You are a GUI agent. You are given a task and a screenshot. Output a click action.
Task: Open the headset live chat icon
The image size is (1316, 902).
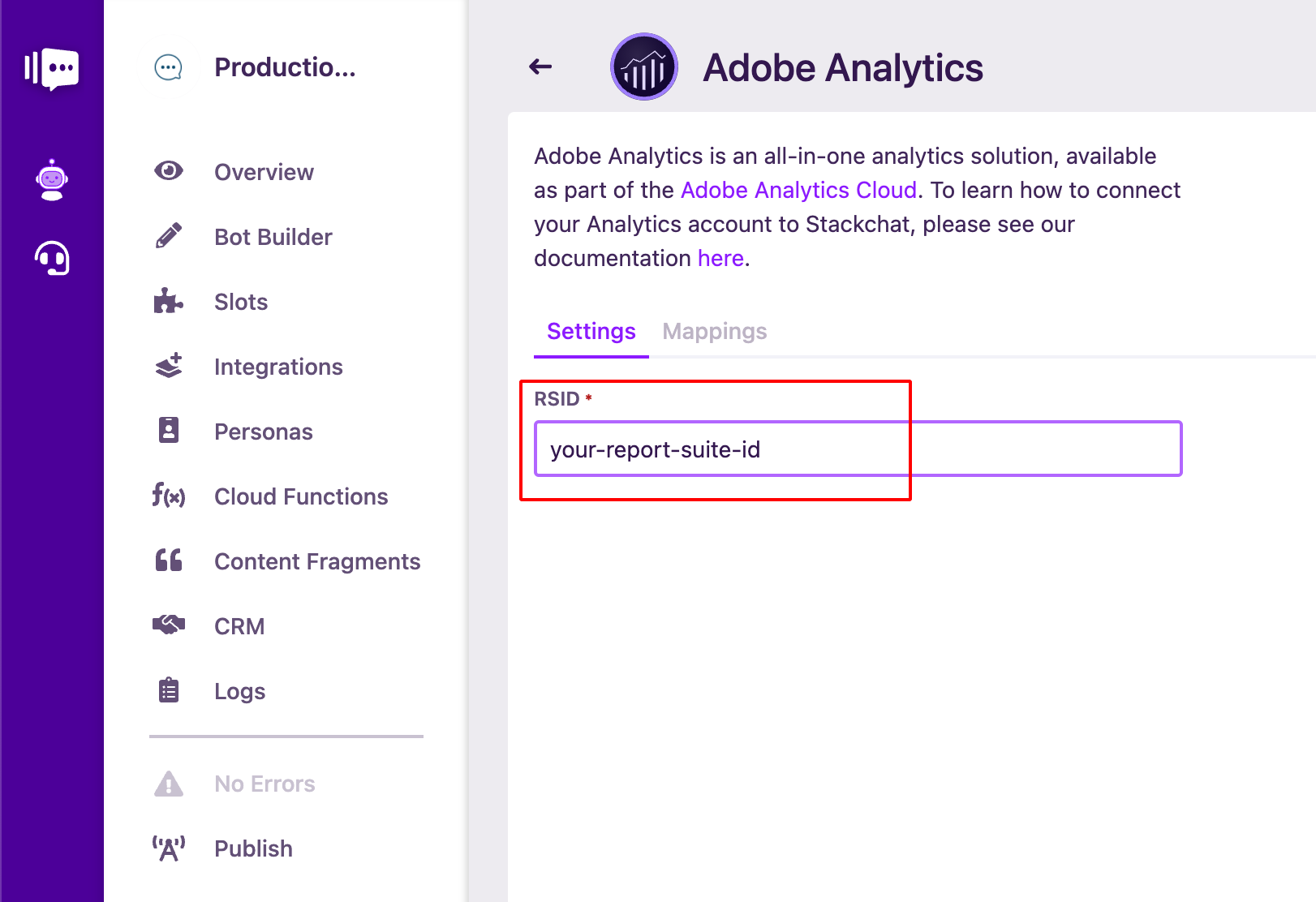(52, 258)
